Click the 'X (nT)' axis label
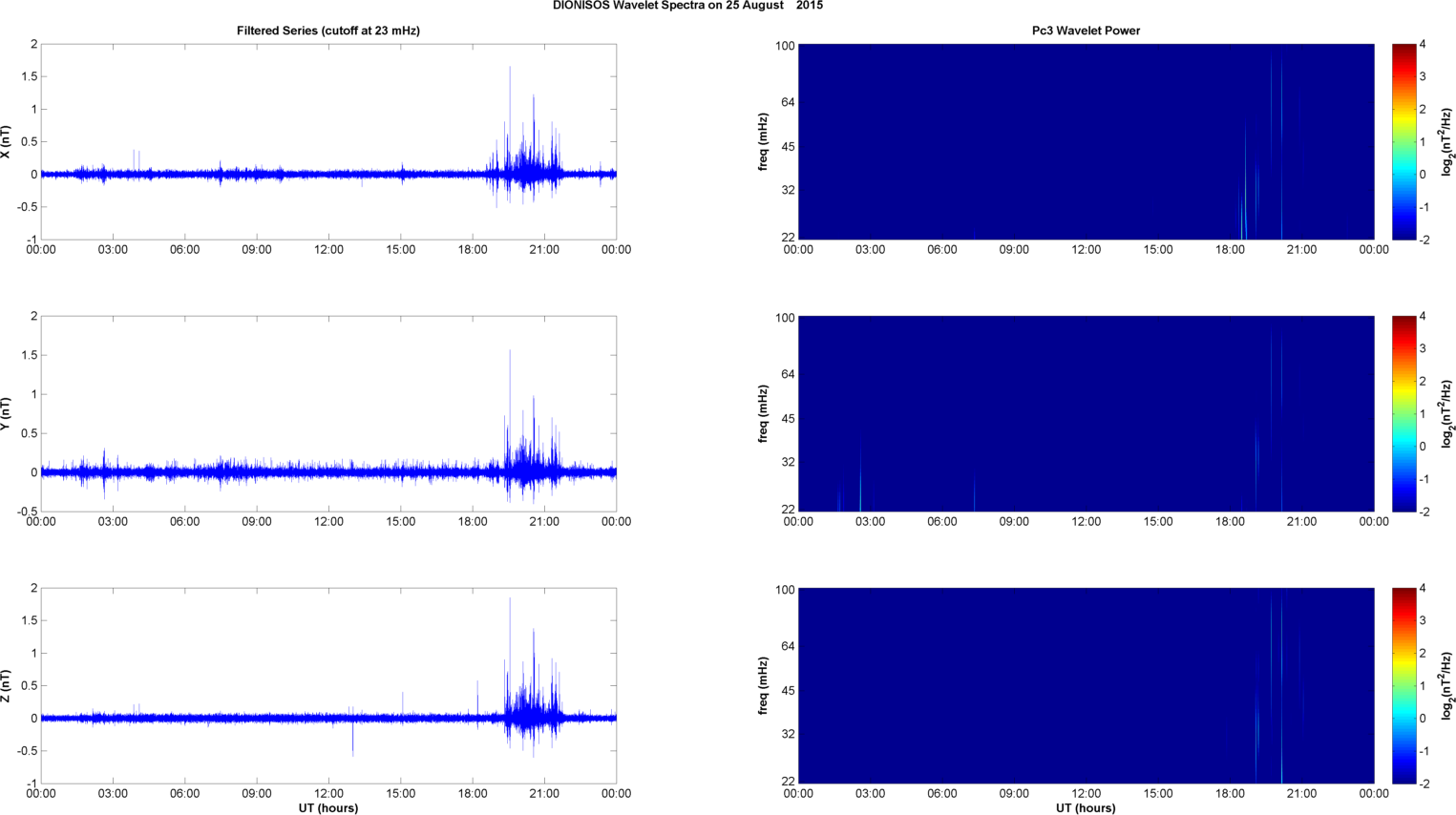The width and height of the screenshot is (1456, 815). (7, 142)
